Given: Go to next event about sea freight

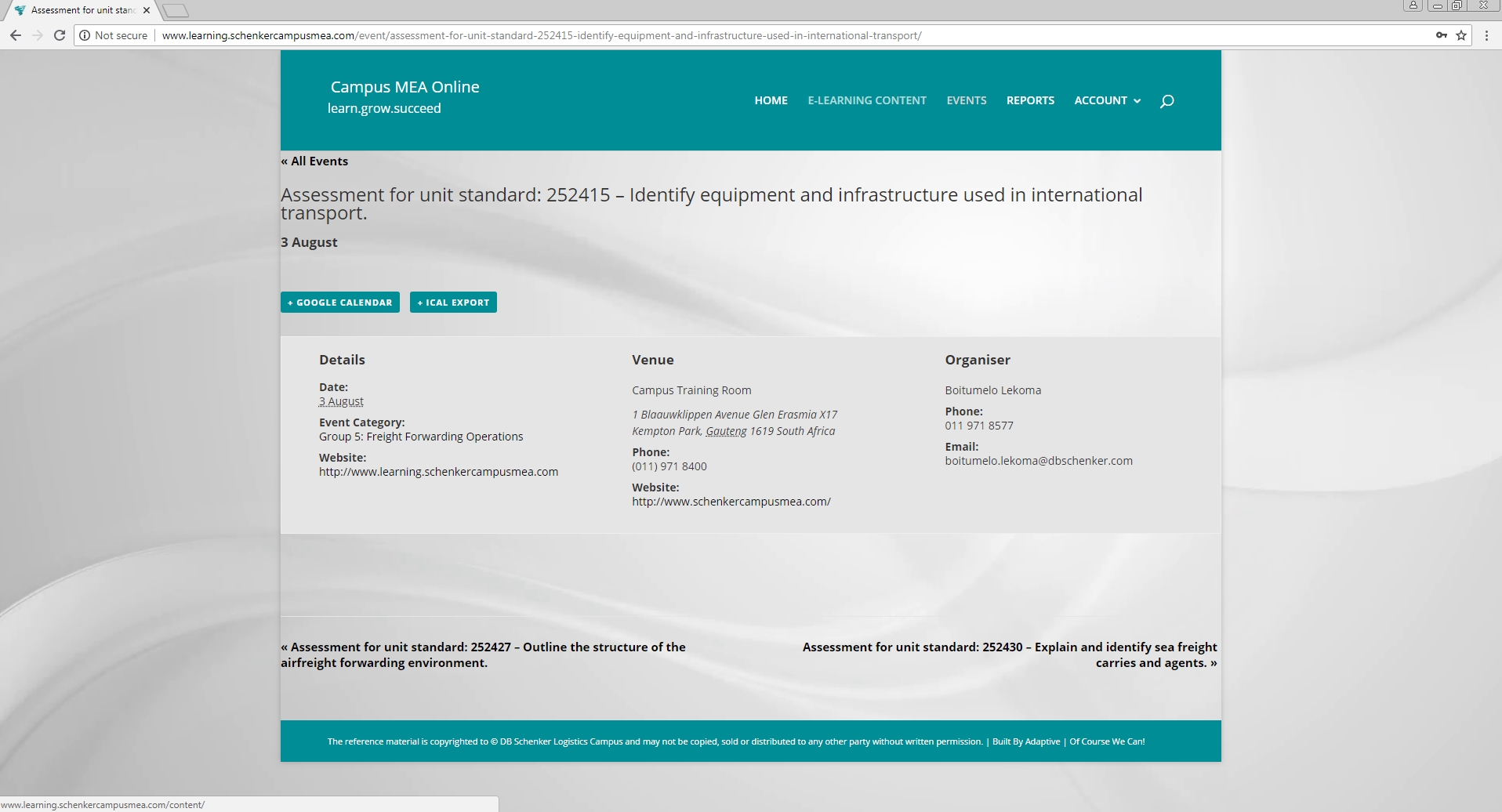Looking at the screenshot, I should click(1009, 655).
